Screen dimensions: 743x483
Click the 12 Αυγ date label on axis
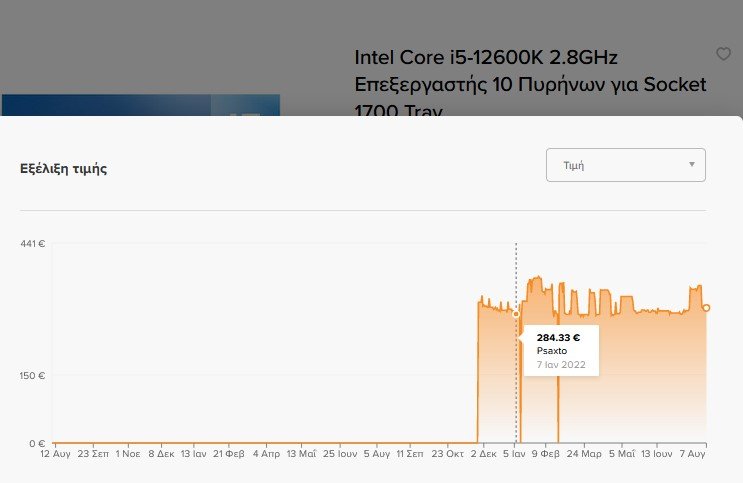pyautogui.click(x=55, y=454)
